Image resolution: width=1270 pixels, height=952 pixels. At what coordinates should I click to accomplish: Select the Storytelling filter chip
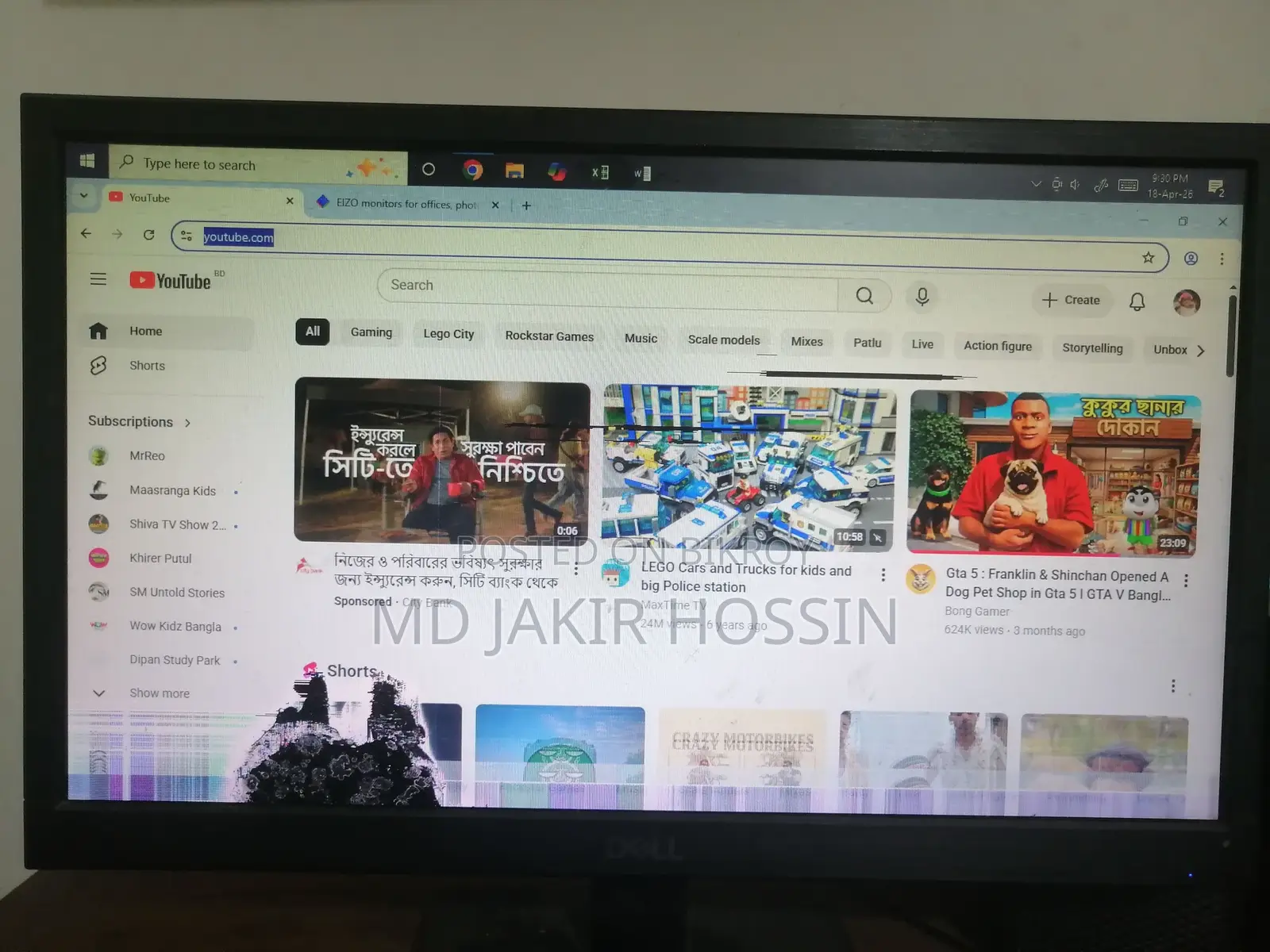coord(1092,348)
